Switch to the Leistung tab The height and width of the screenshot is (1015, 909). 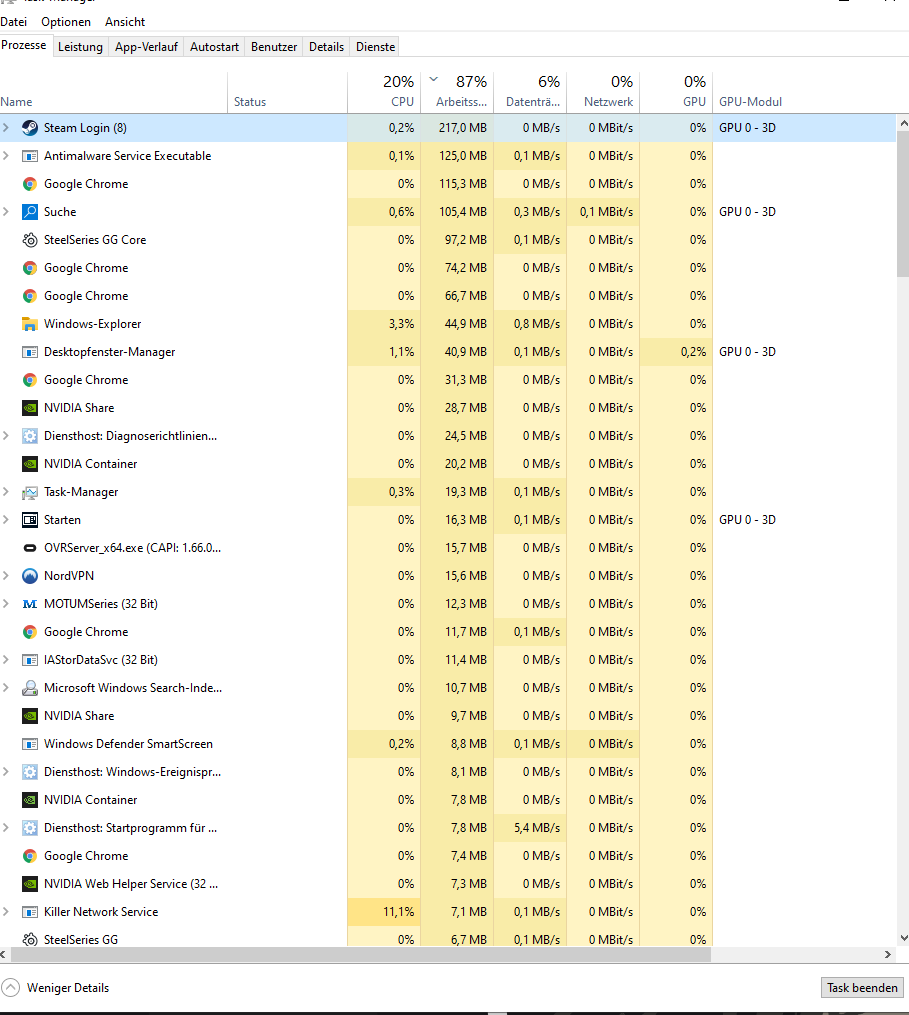coord(80,47)
